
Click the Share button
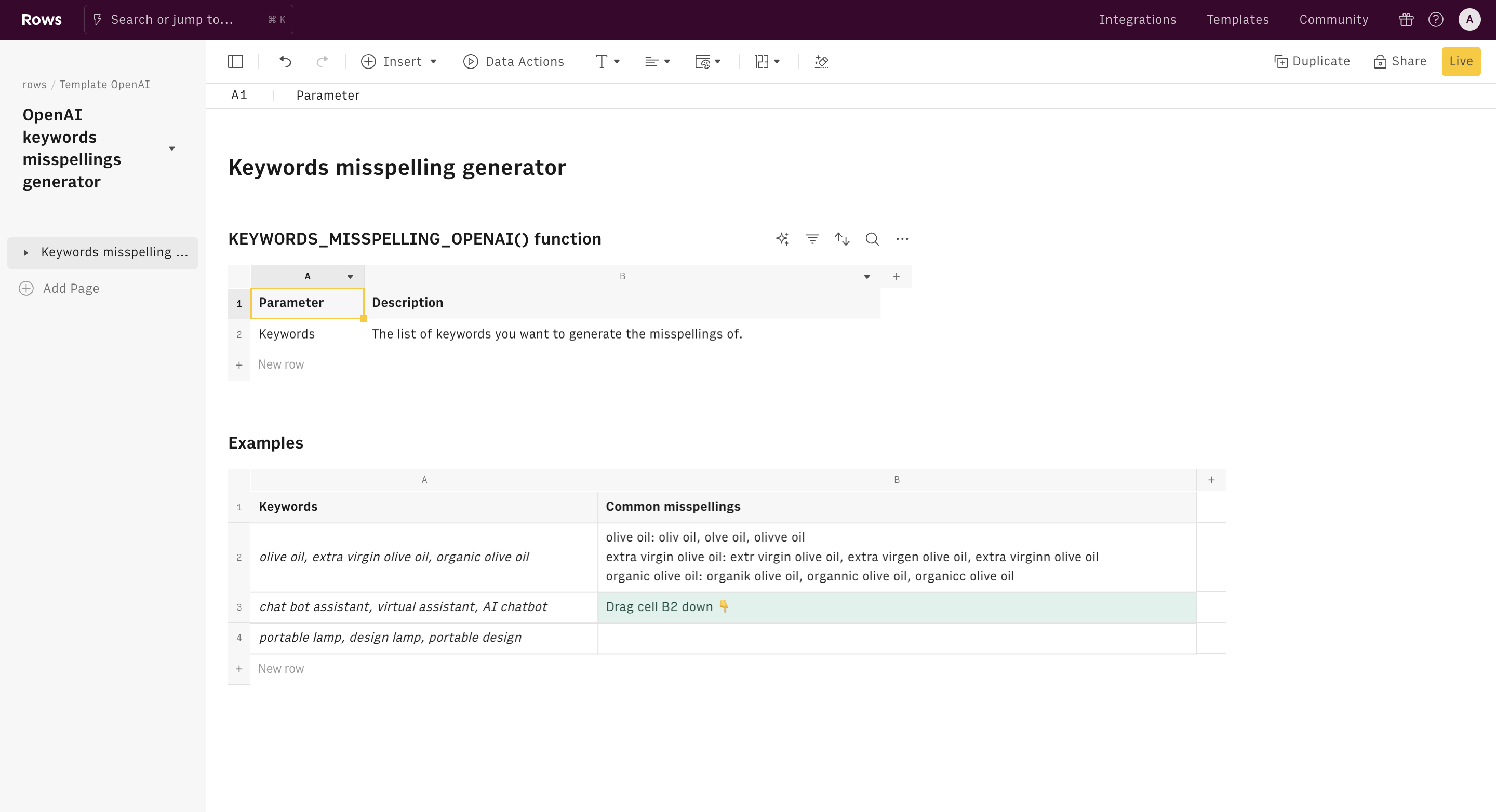pyautogui.click(x=1400, y=62)
